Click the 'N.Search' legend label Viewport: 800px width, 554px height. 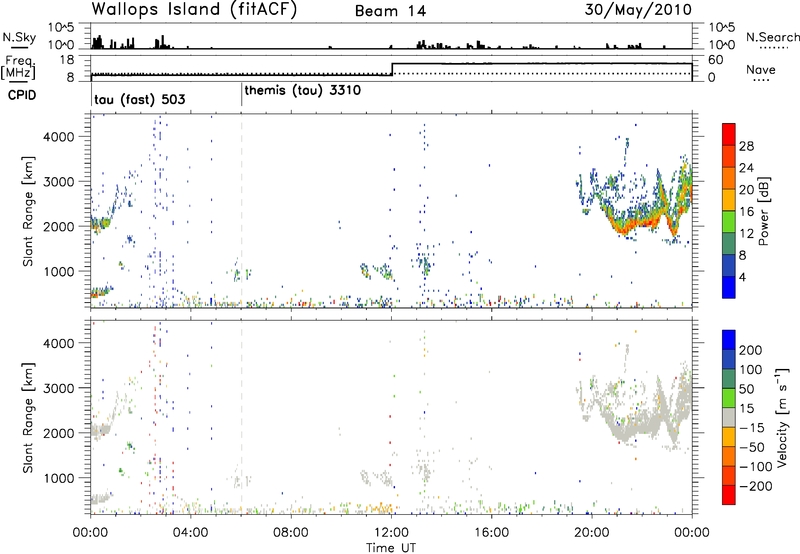[x=772, y=37]
